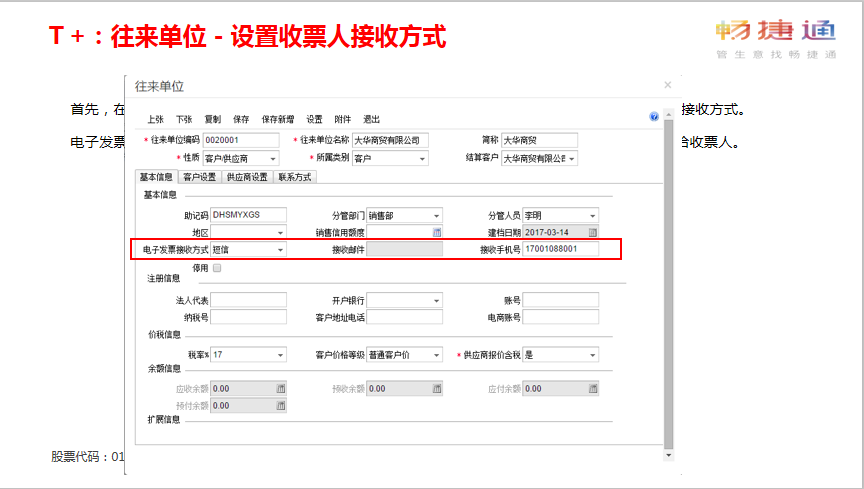
Task: Expand the 性质 dropdown
Action: click(x=273, y=159)
